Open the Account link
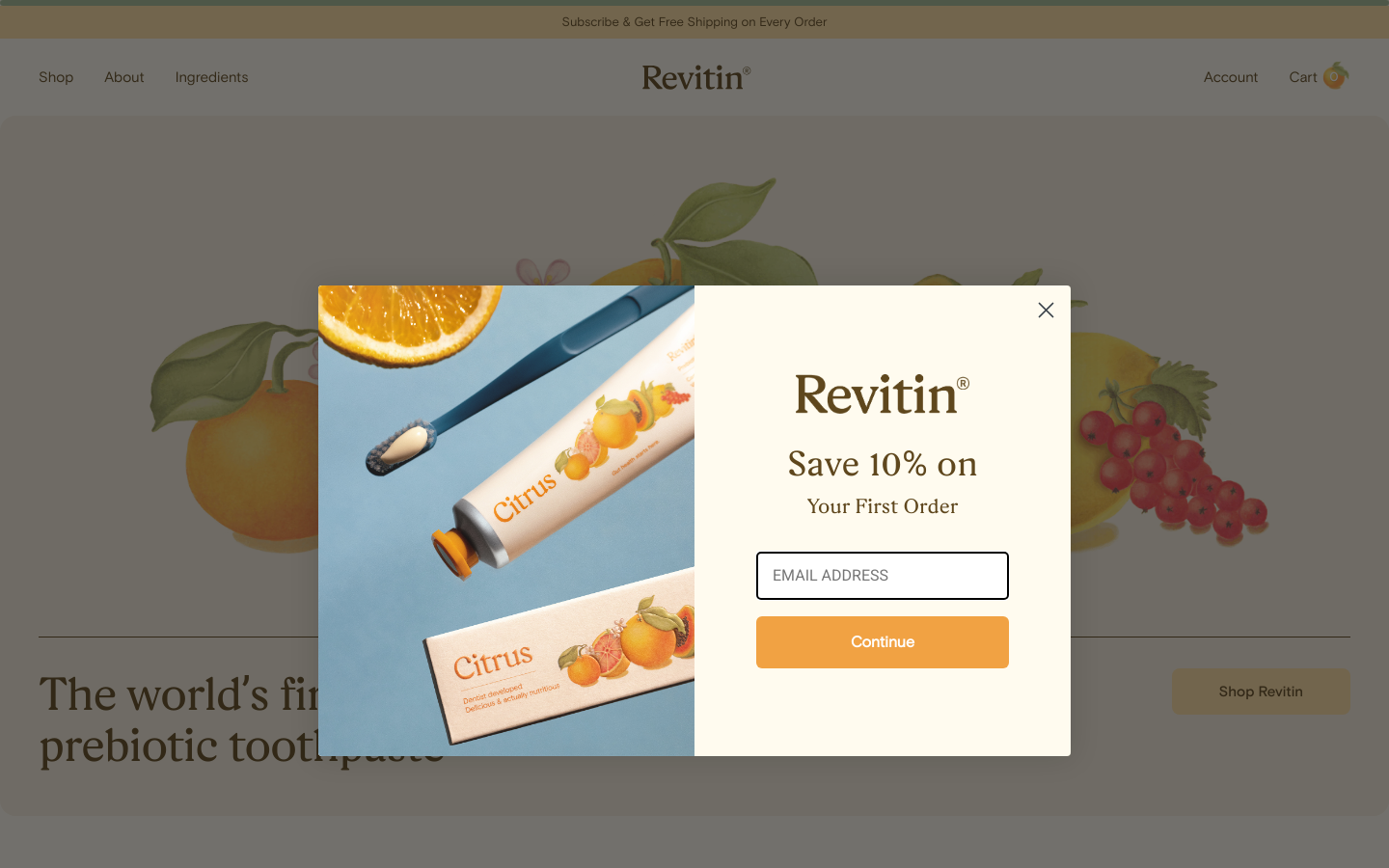Image resolution: width=1389 pixels, height=868 pixels. point(1231,77)
